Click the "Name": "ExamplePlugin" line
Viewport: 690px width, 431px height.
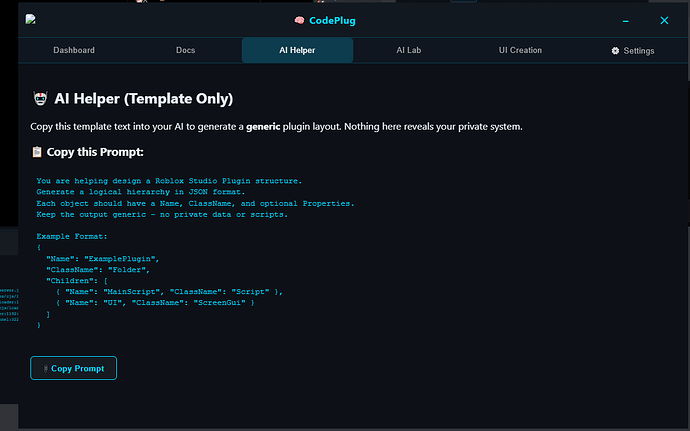[103, 259]
